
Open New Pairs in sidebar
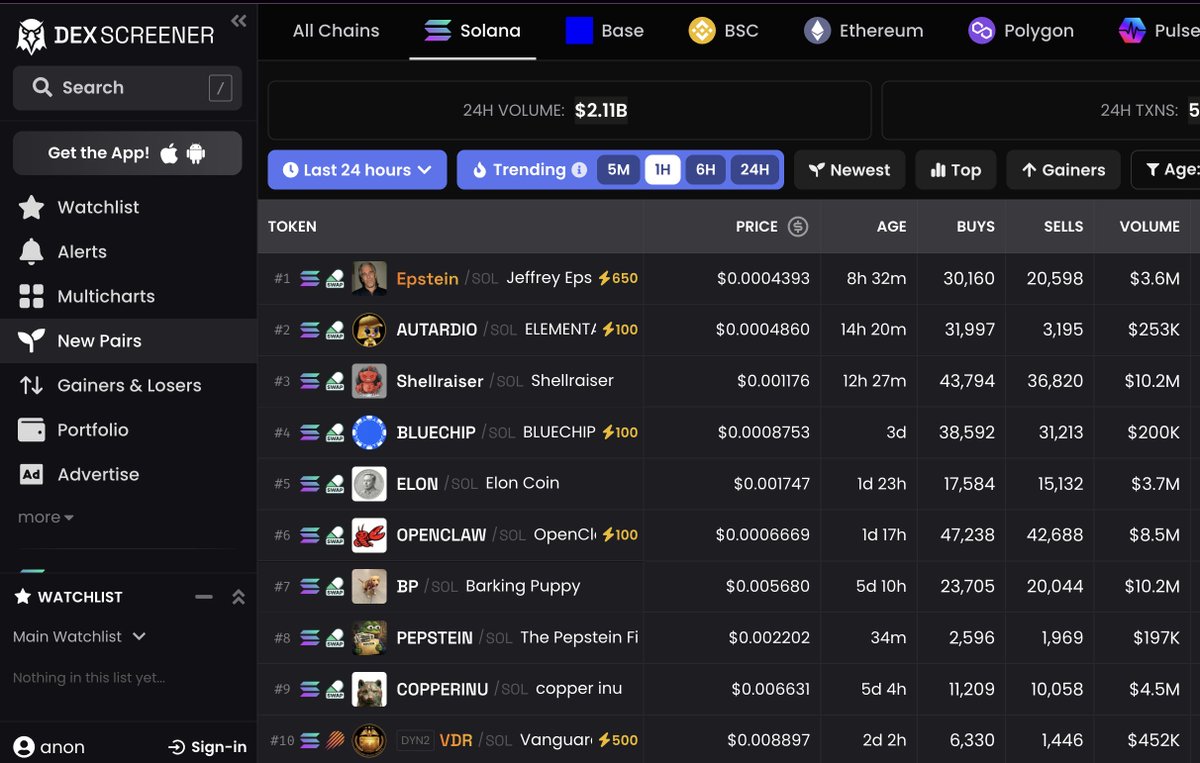pyautogui.click(x=128, y=341)
